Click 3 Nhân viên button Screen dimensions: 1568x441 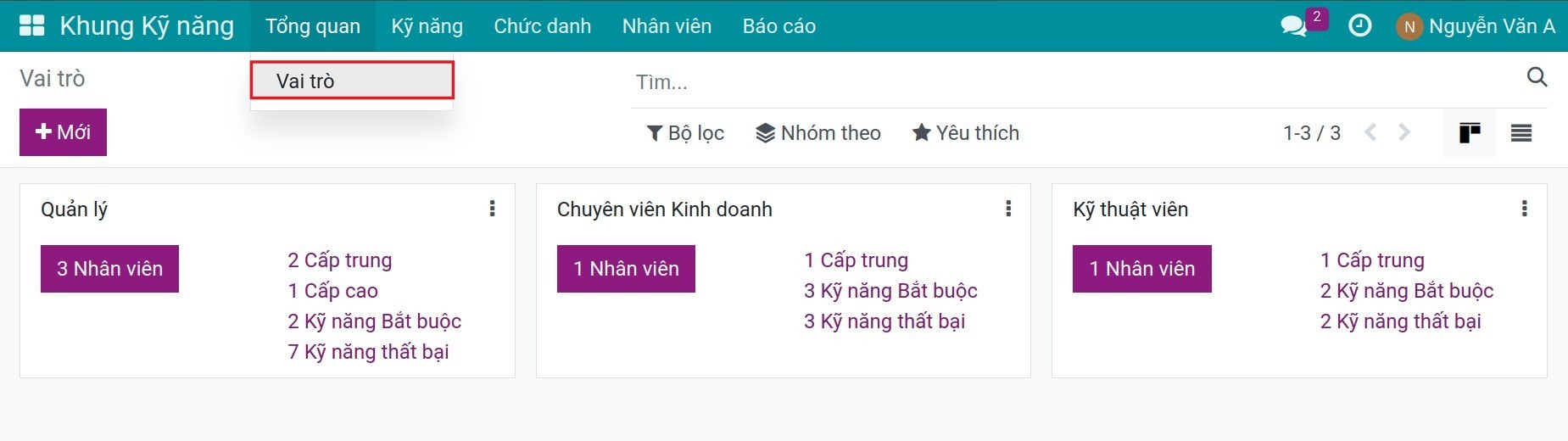(x=109, y=269)
